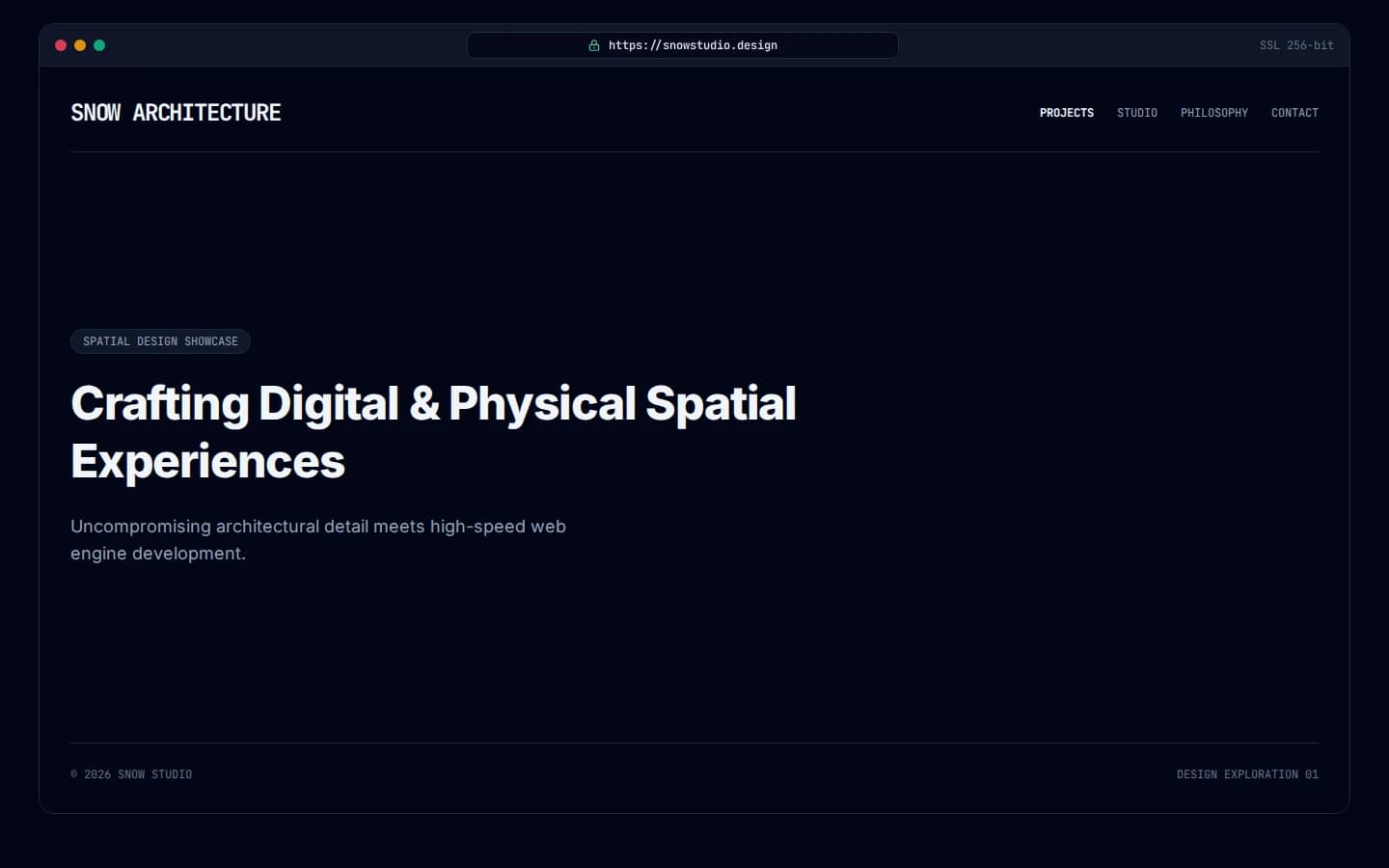This screenshot has width=1389, height=868.
Task: Select CONTACT in the navigation
Action: pos(1294,113)
